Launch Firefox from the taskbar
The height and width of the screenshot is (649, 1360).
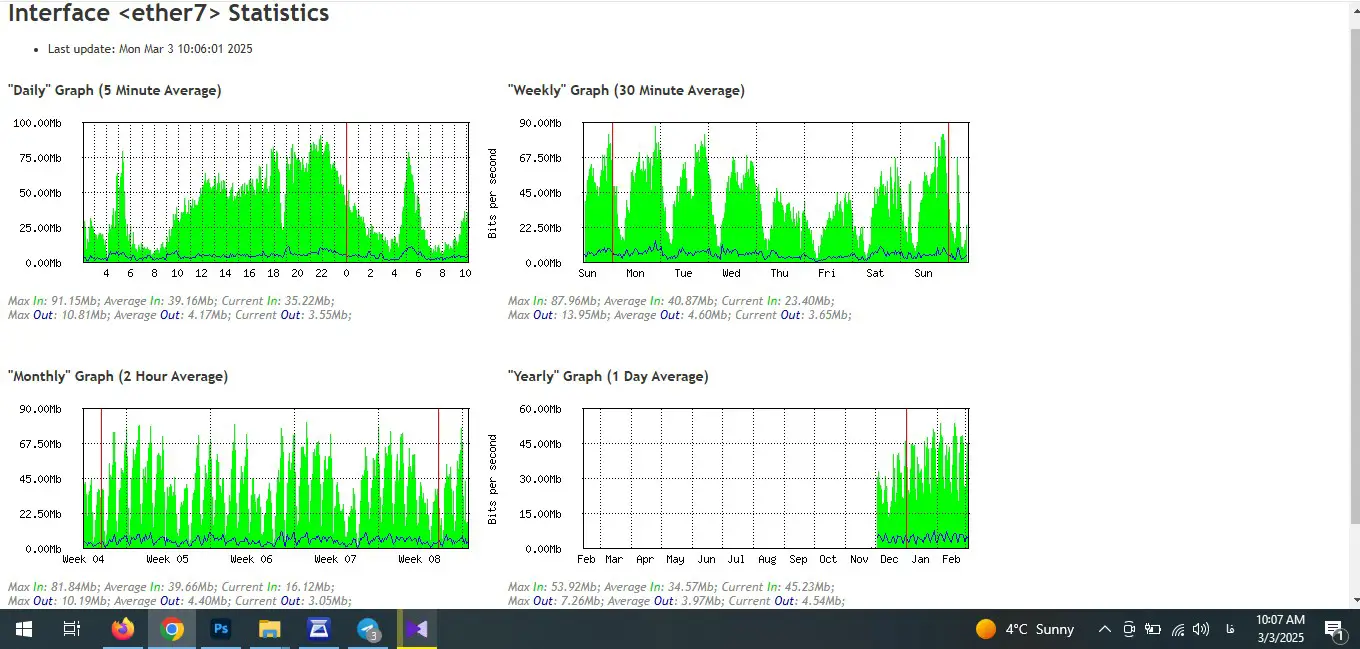pyautogui.click(x=123, y=629)
